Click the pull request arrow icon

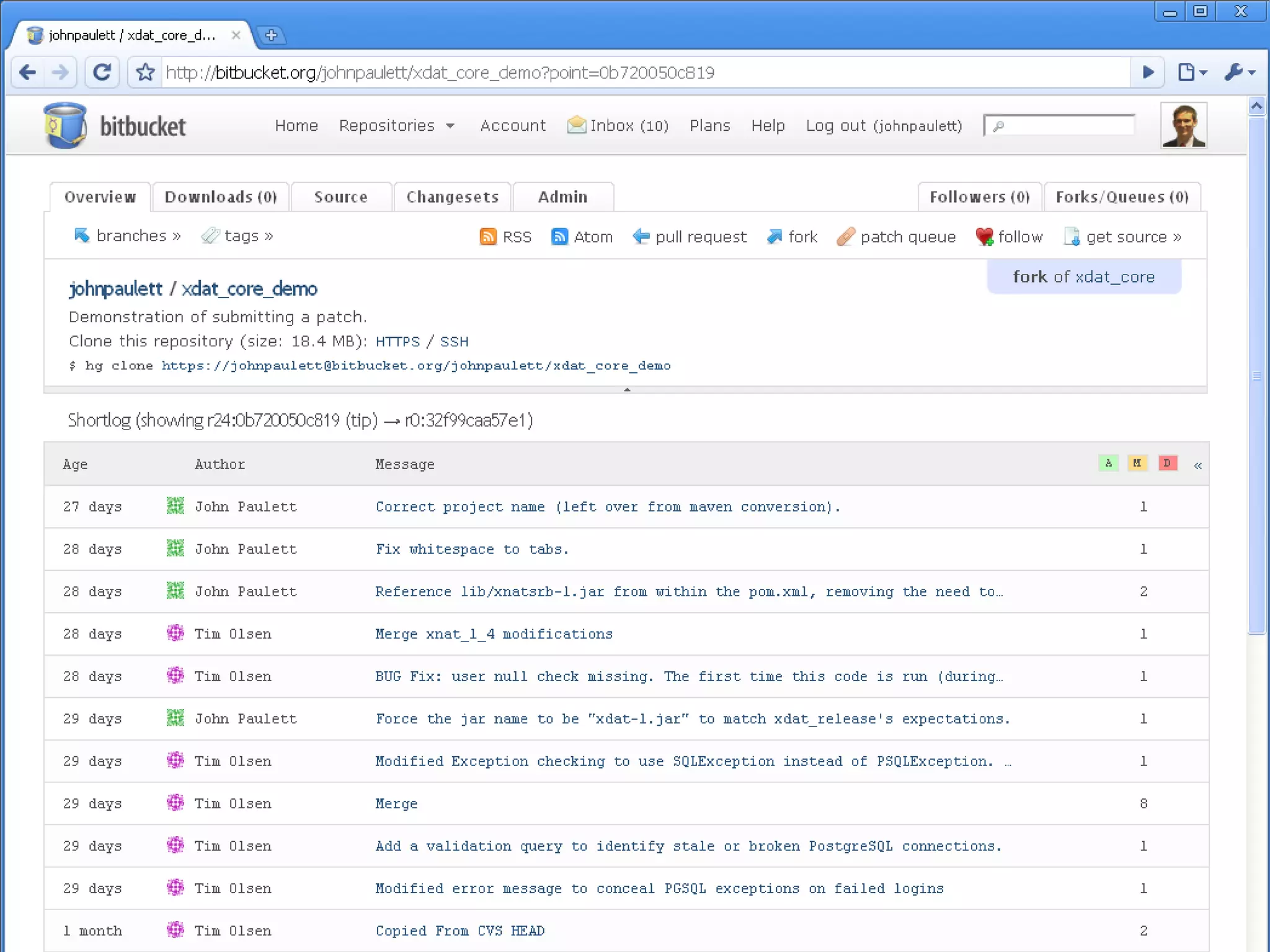(641, 237)
